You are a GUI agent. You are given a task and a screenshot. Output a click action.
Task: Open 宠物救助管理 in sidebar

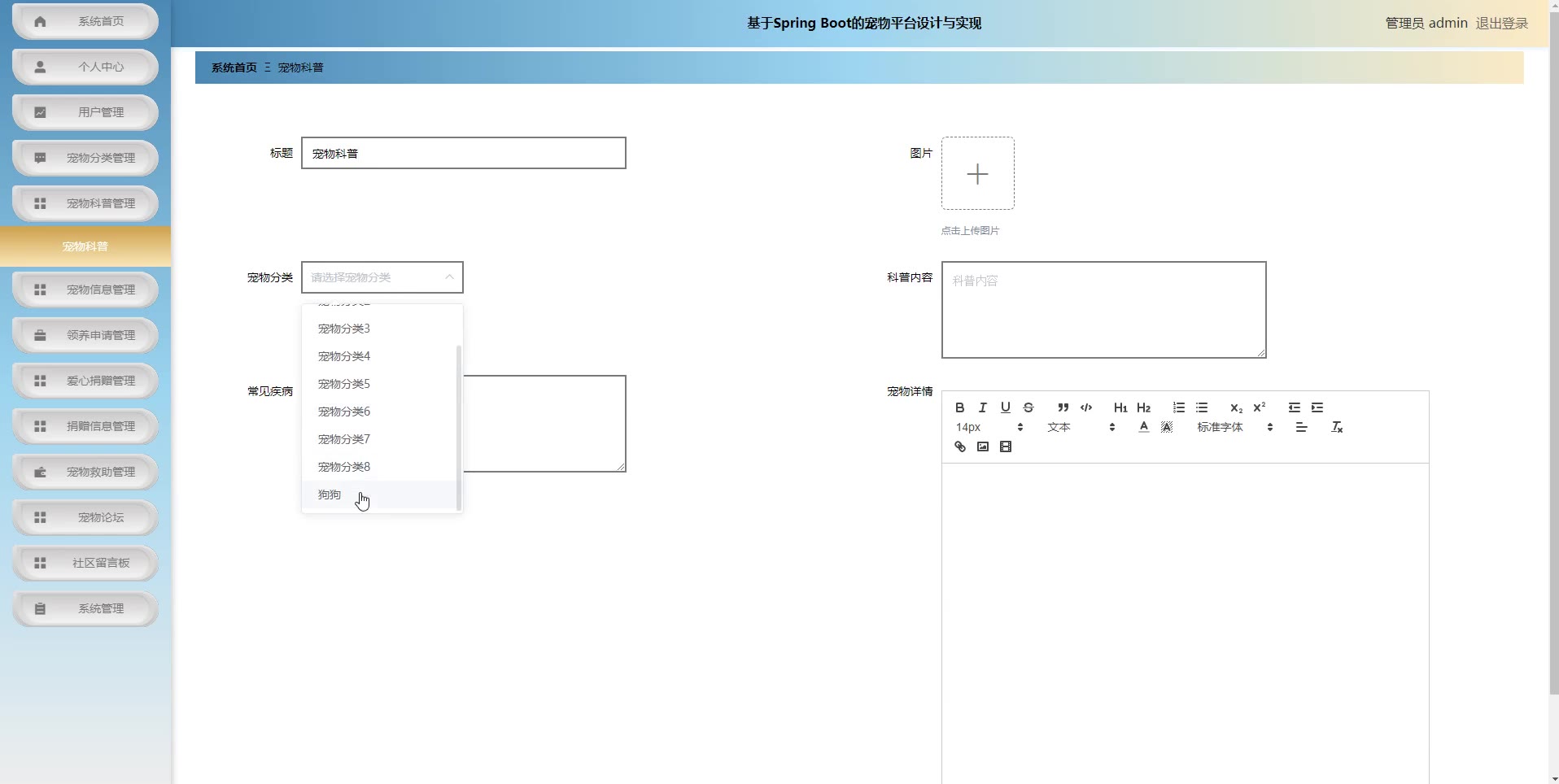click(85, 472)
